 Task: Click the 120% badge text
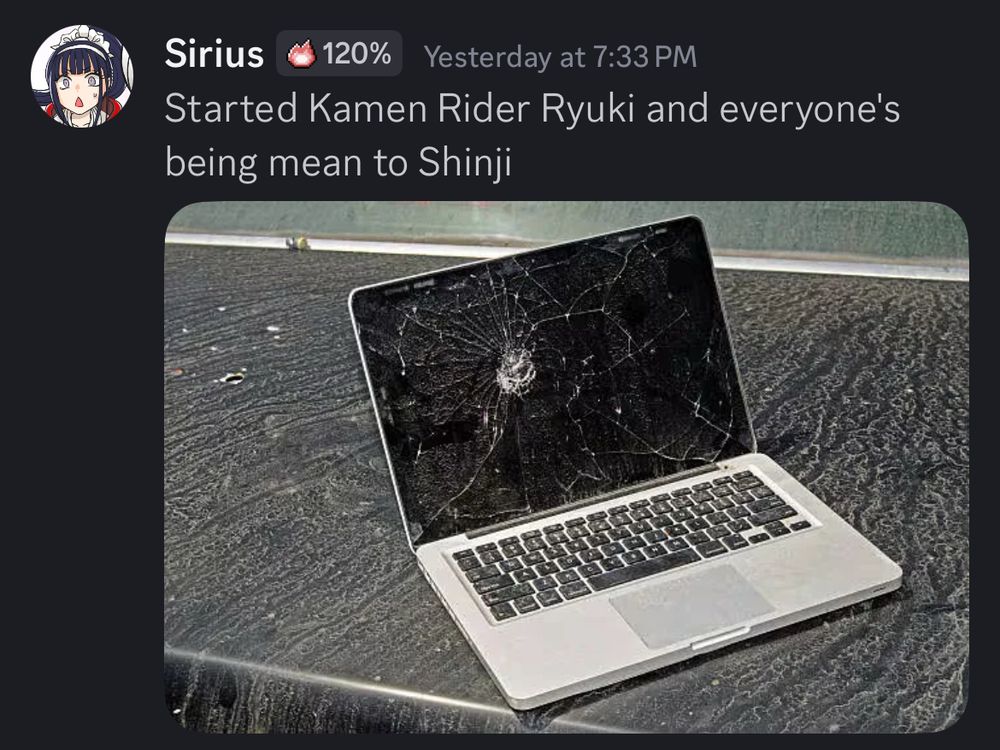tap(357, 54)
